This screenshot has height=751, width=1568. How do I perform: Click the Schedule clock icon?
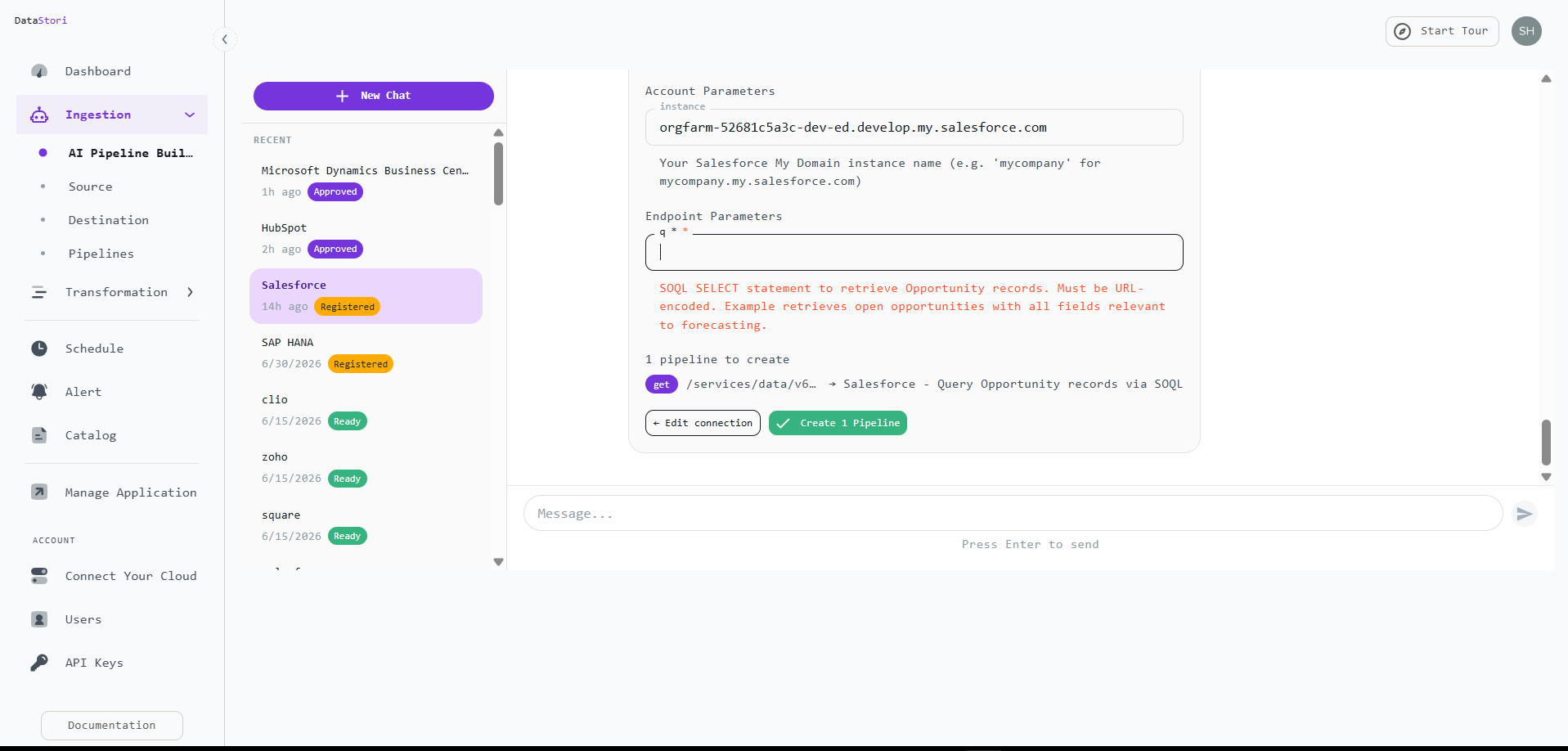39,349
